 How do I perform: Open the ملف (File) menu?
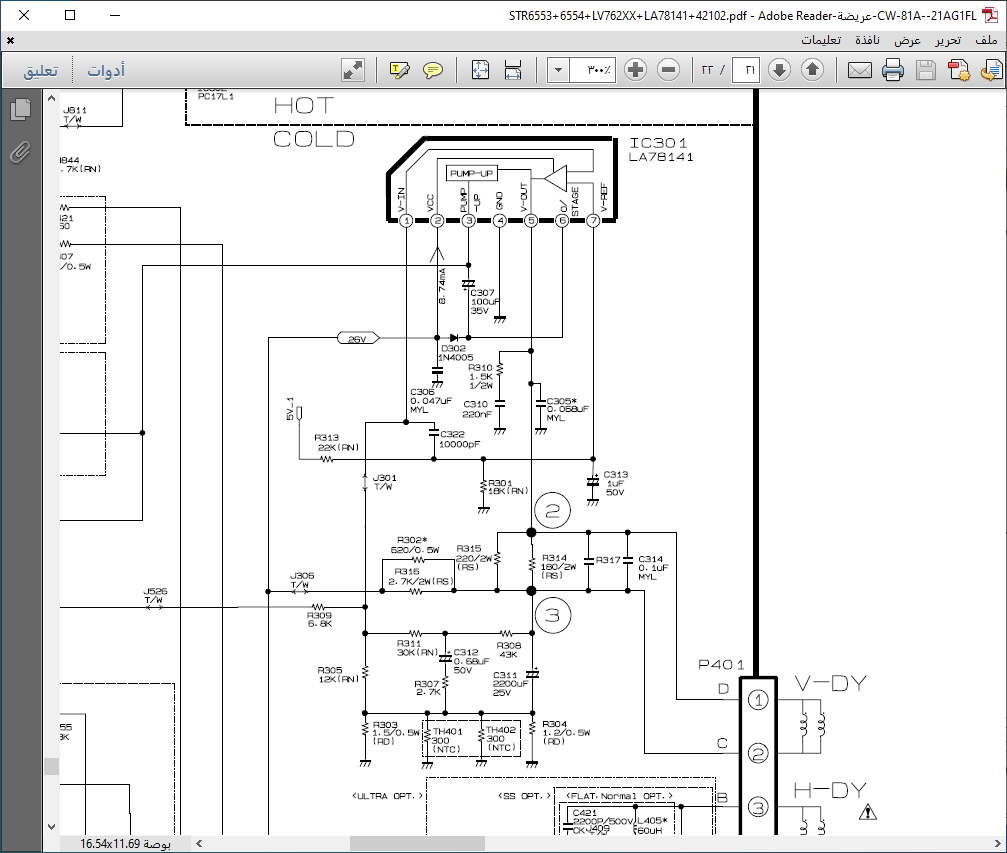pos(986,40)
